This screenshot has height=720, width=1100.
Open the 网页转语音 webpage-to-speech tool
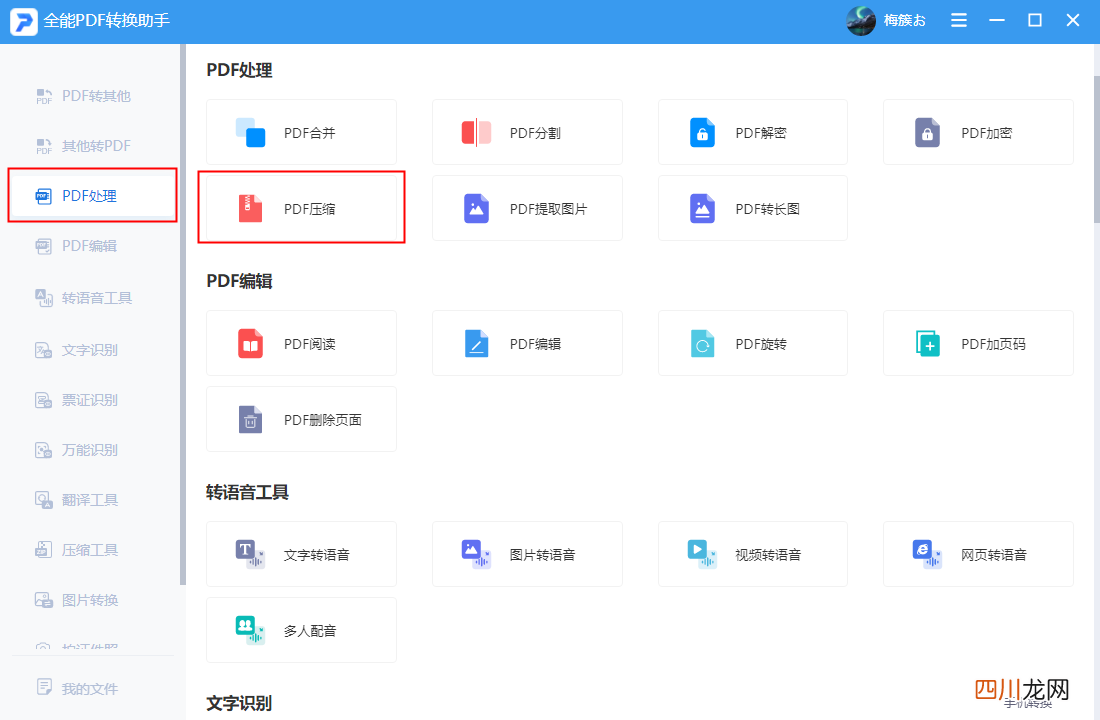click(x=978, y=554)
